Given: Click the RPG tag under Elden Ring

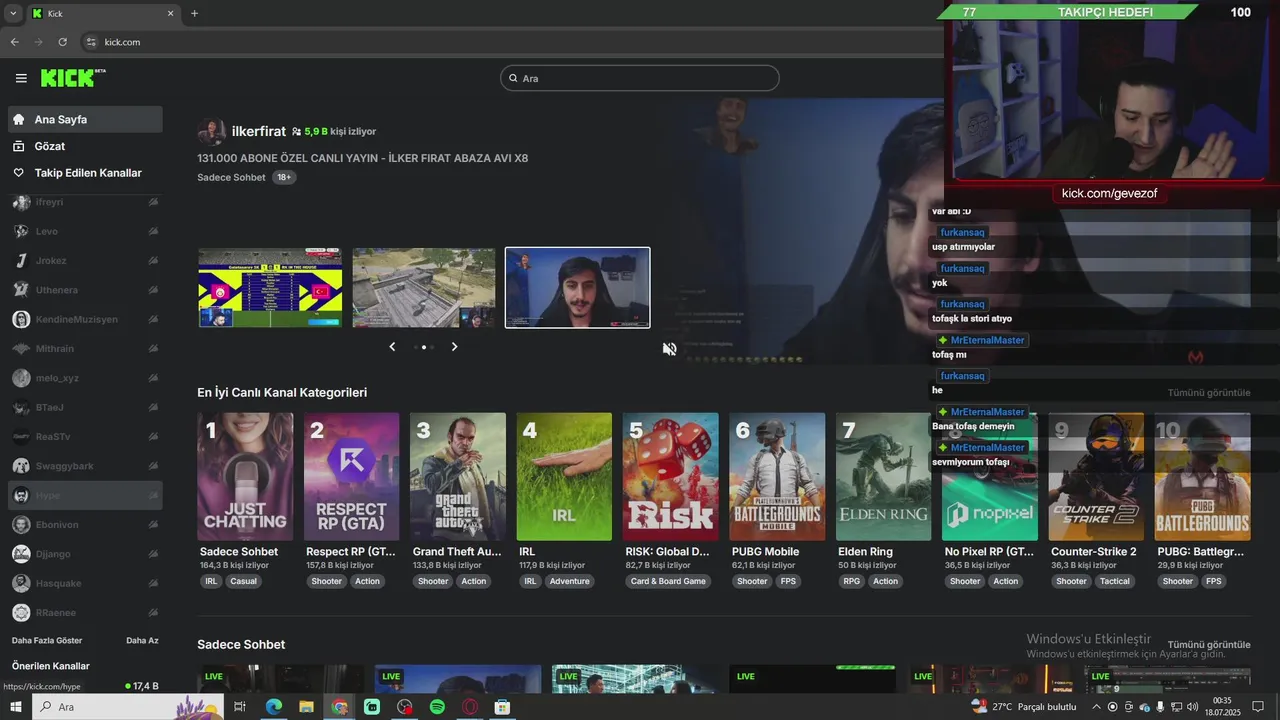Looking at the screenshot, I should pyautogui.click(x=851, y=581).
